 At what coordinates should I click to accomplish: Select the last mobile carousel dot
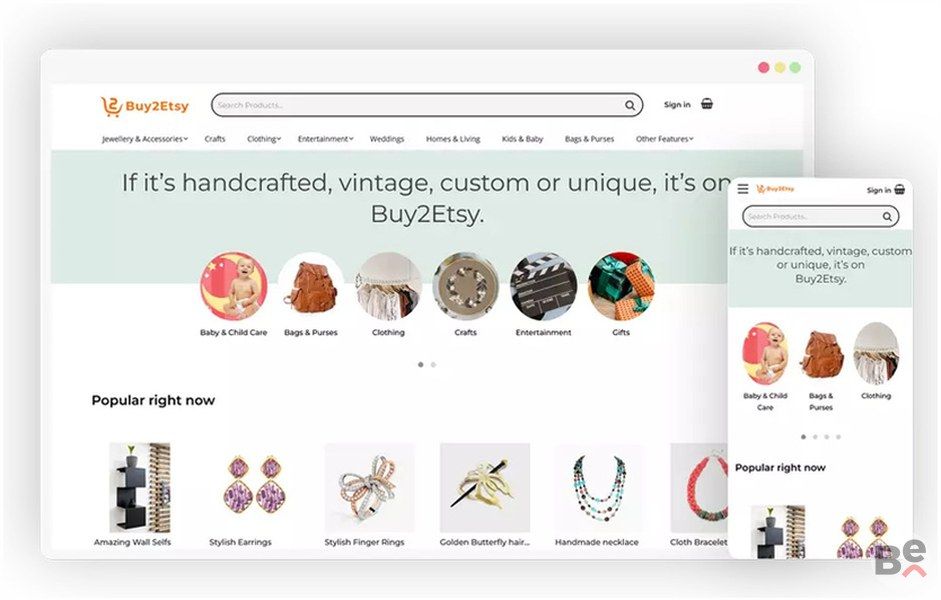838,437
